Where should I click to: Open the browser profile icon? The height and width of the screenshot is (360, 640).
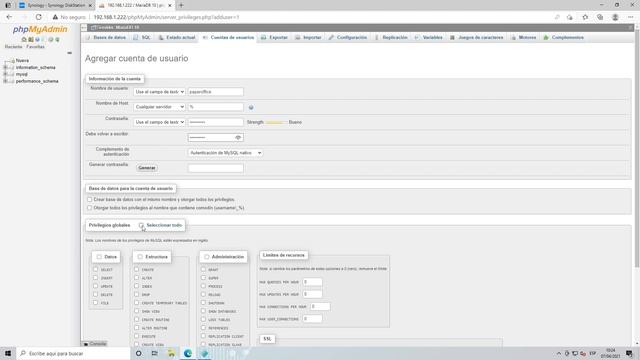coord(615,17)
